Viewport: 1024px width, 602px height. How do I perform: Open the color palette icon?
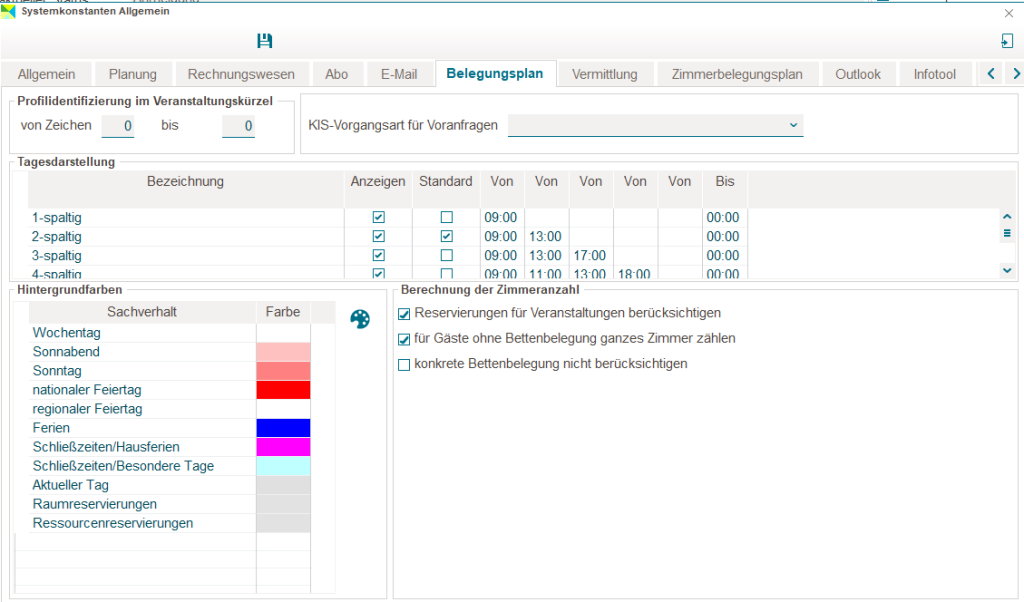[x=360, y=318]
